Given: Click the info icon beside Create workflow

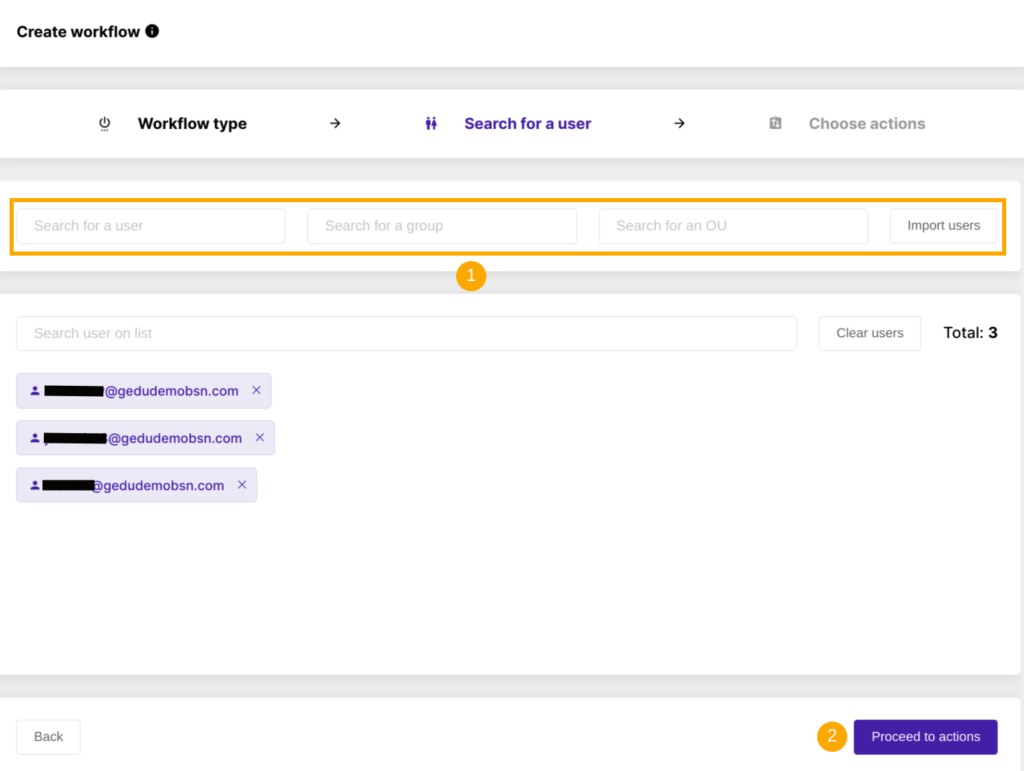Looking at the screenshot, I should click(x=152, y=31).
